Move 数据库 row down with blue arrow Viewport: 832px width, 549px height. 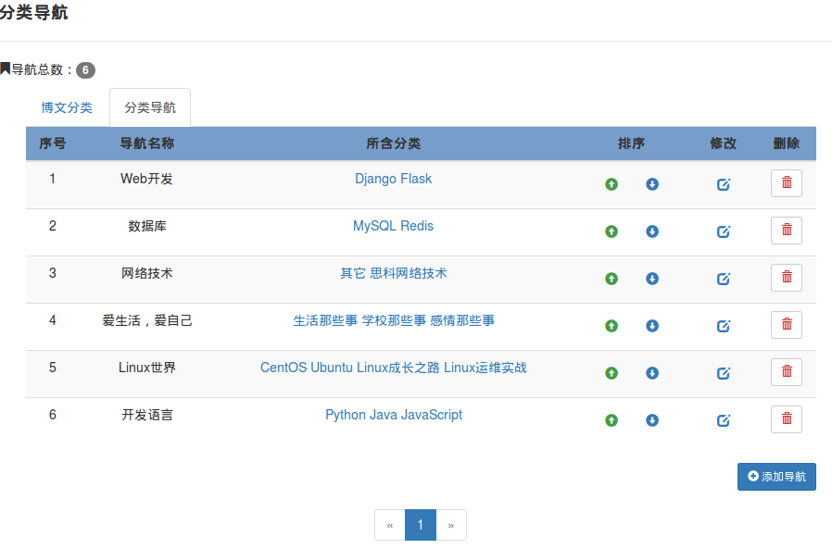click(x=652, y=231)
